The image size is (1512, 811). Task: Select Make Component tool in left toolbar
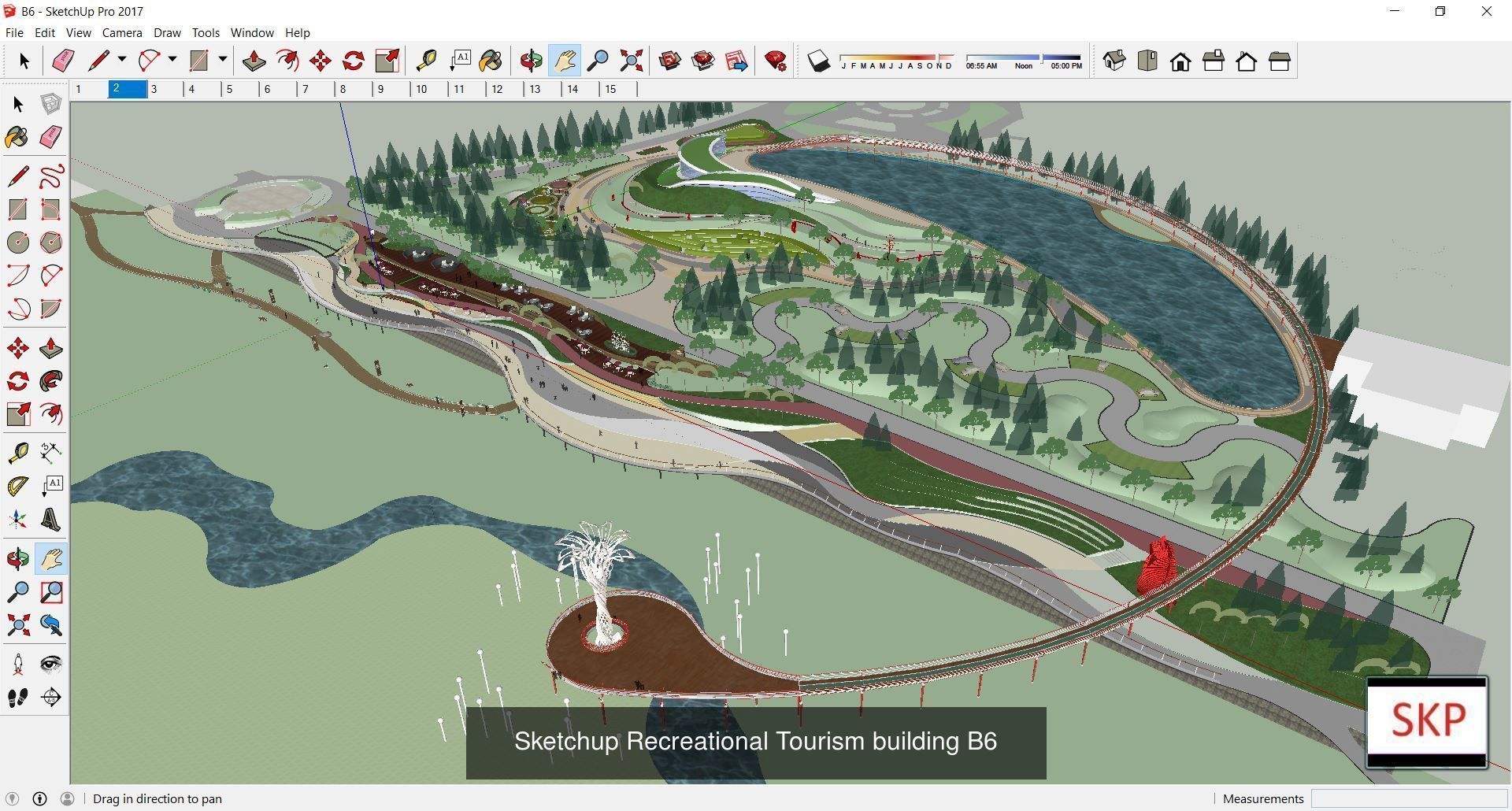[50, 104]
